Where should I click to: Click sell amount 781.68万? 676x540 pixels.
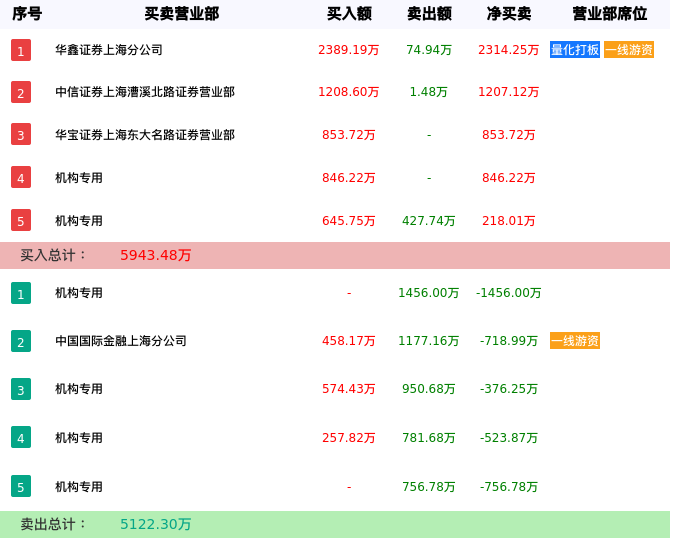(x=429, y=438)
